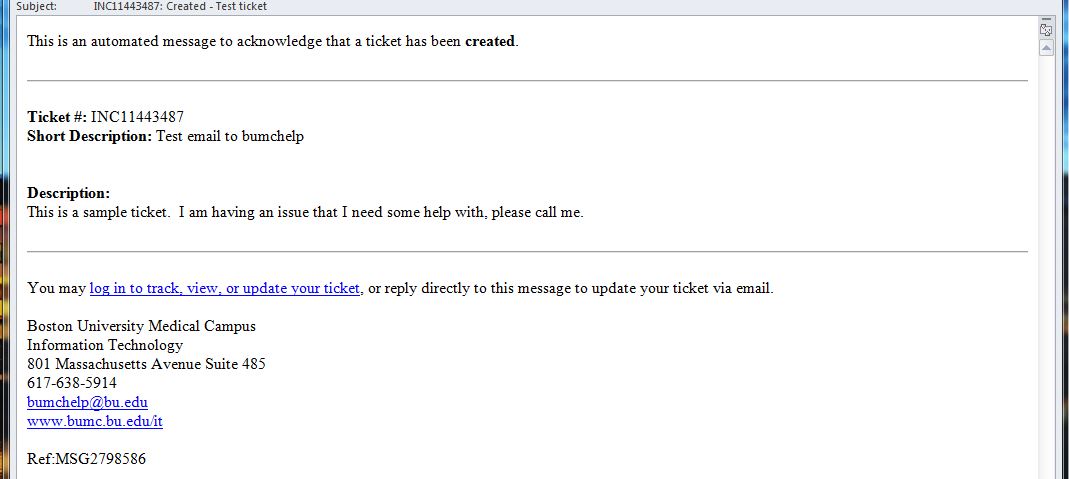The width and height of the screenshot is (1069, 479).
Task: Click the bold word 'created'
Action: [490, 42]
